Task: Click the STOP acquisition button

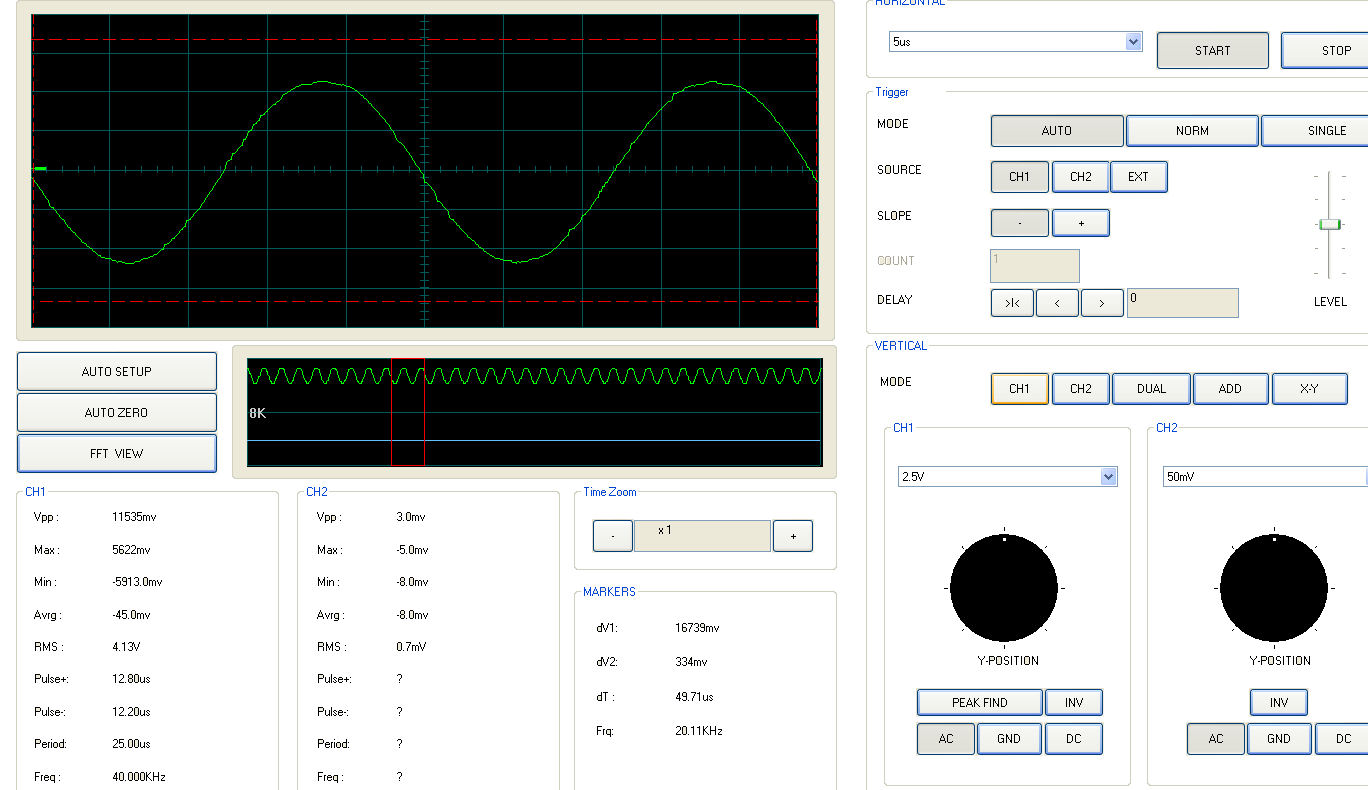Action: 1325,51
